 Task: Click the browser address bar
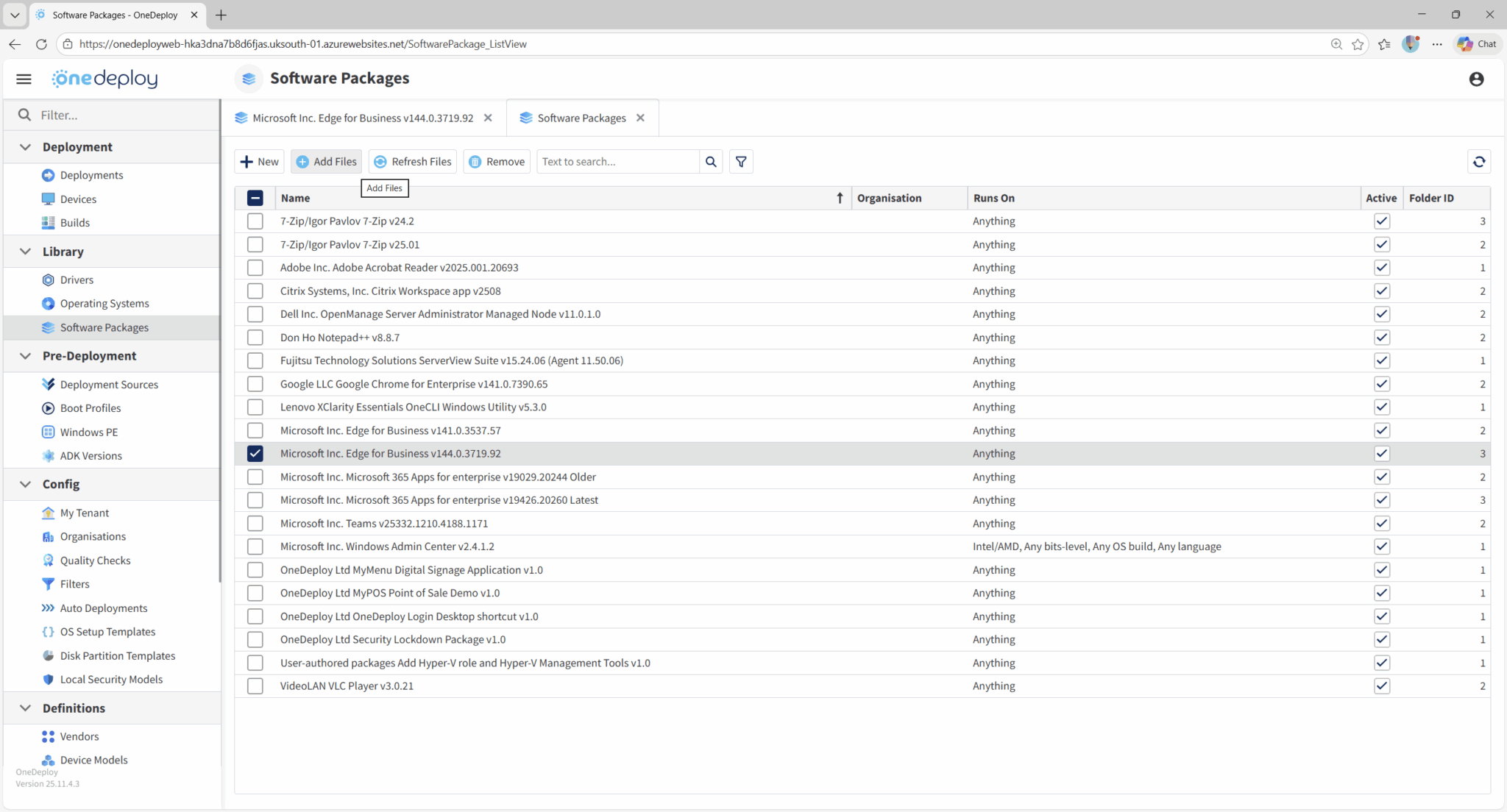click(692, 44)
